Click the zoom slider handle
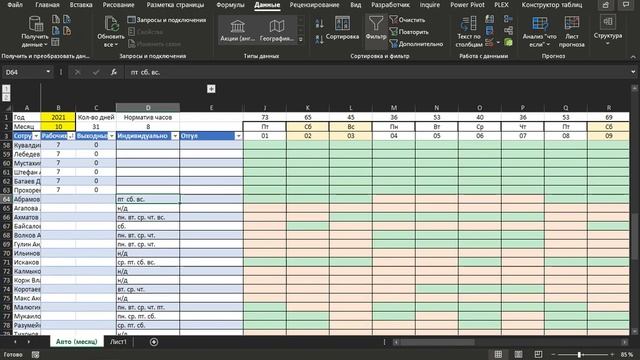640x360 pixels. tap(579, 355)
